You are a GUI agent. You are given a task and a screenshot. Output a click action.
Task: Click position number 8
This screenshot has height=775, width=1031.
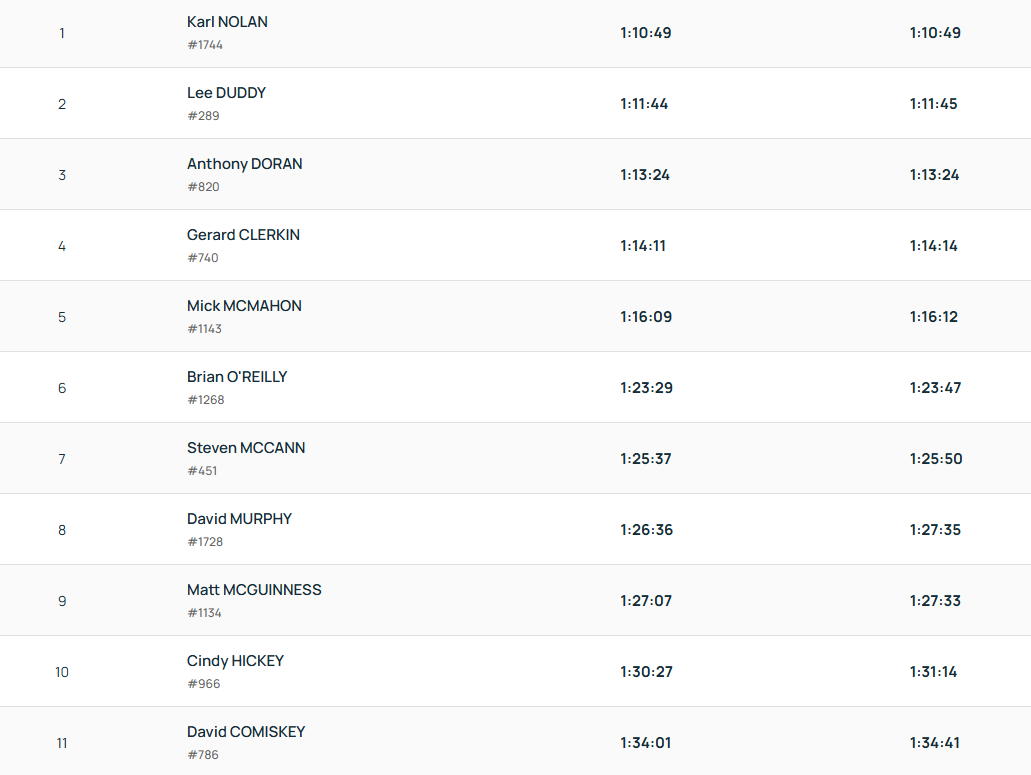click(x=62, y=530)
